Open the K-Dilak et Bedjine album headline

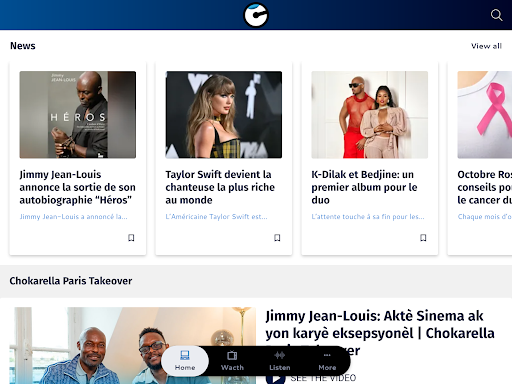click(364, 187)
